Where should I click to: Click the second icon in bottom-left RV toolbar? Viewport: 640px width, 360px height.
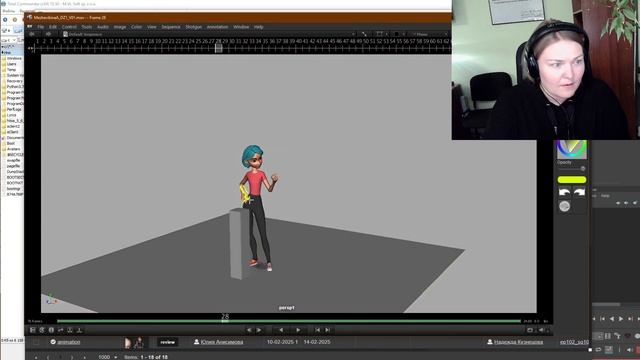pyautogui.click(x=42, y=330)
